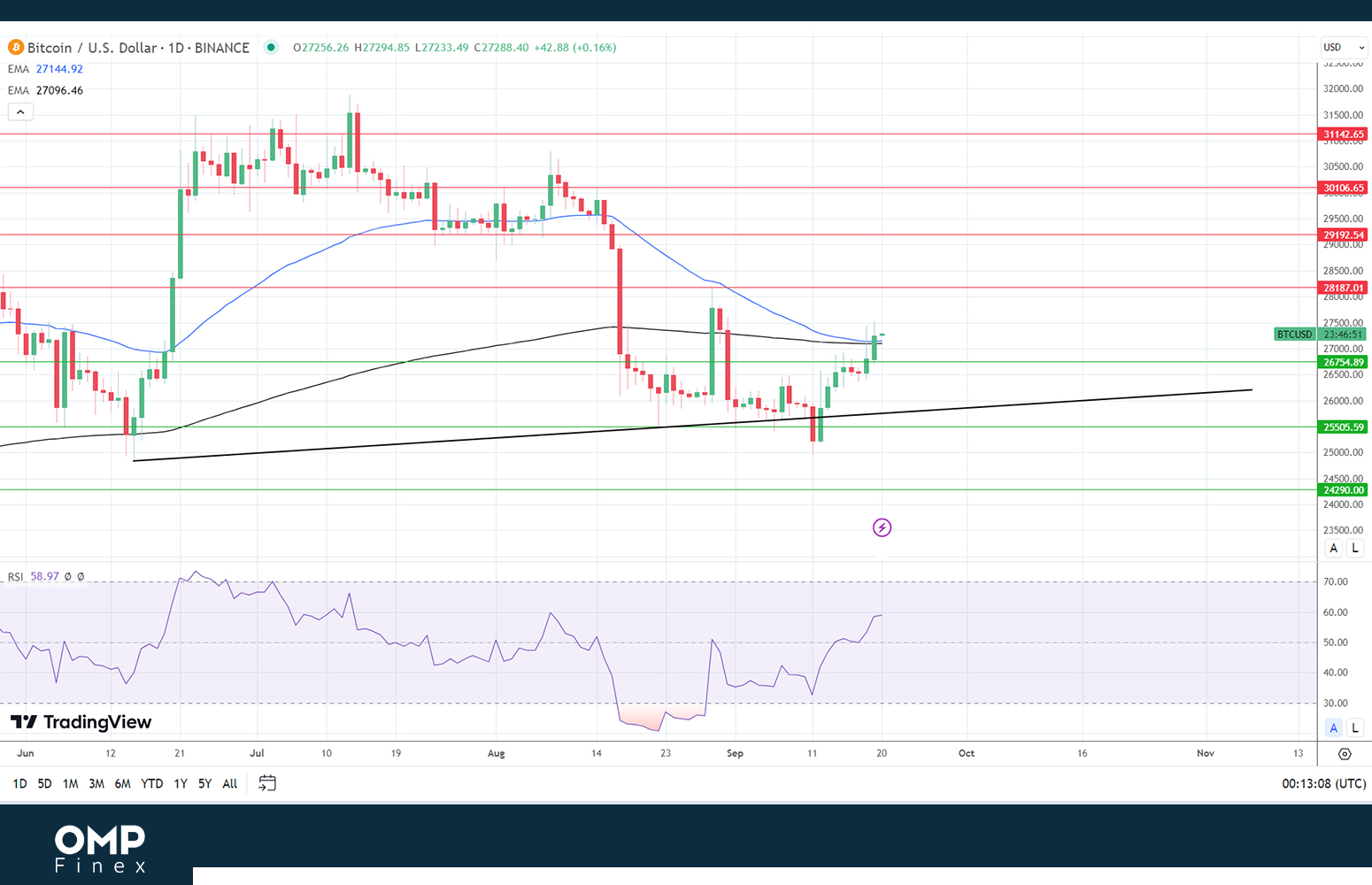Click the 24290.00 green price label

(x=1344, y=490)
